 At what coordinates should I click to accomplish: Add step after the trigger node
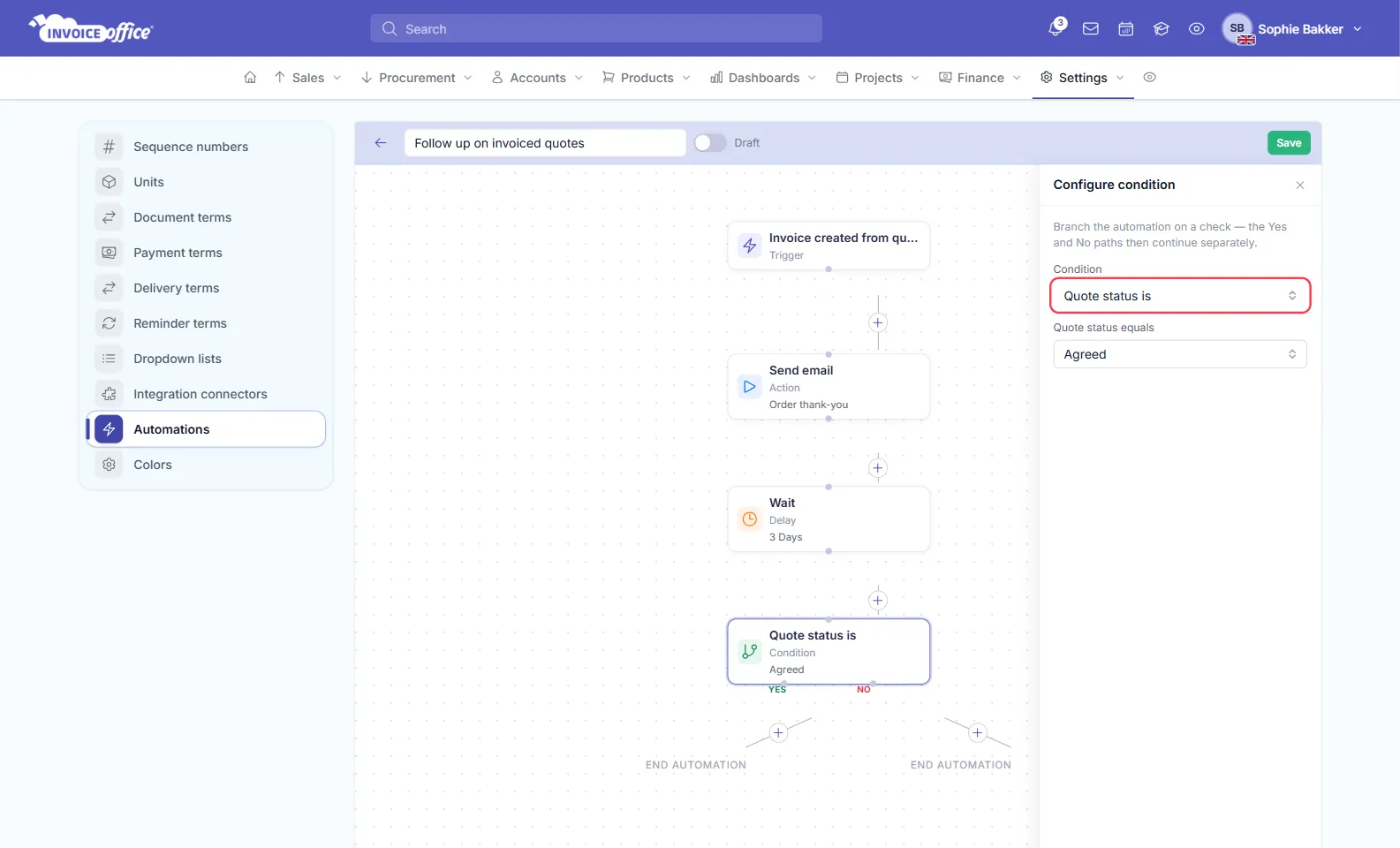coord(877,322)
